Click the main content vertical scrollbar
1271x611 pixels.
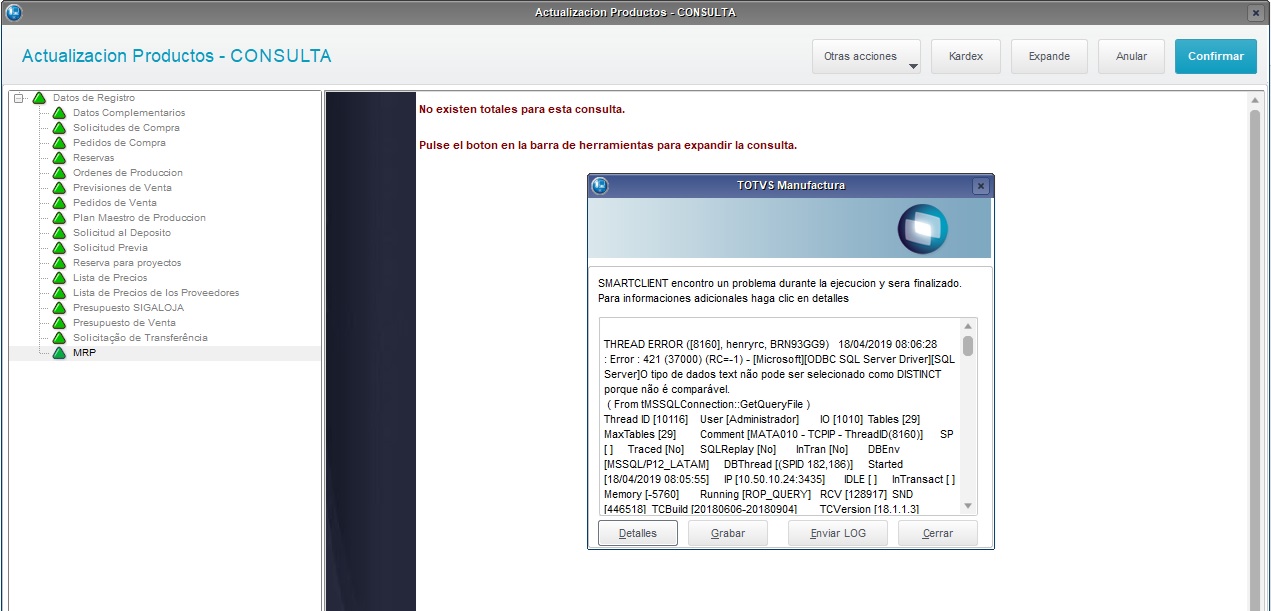click(1255, 350)
